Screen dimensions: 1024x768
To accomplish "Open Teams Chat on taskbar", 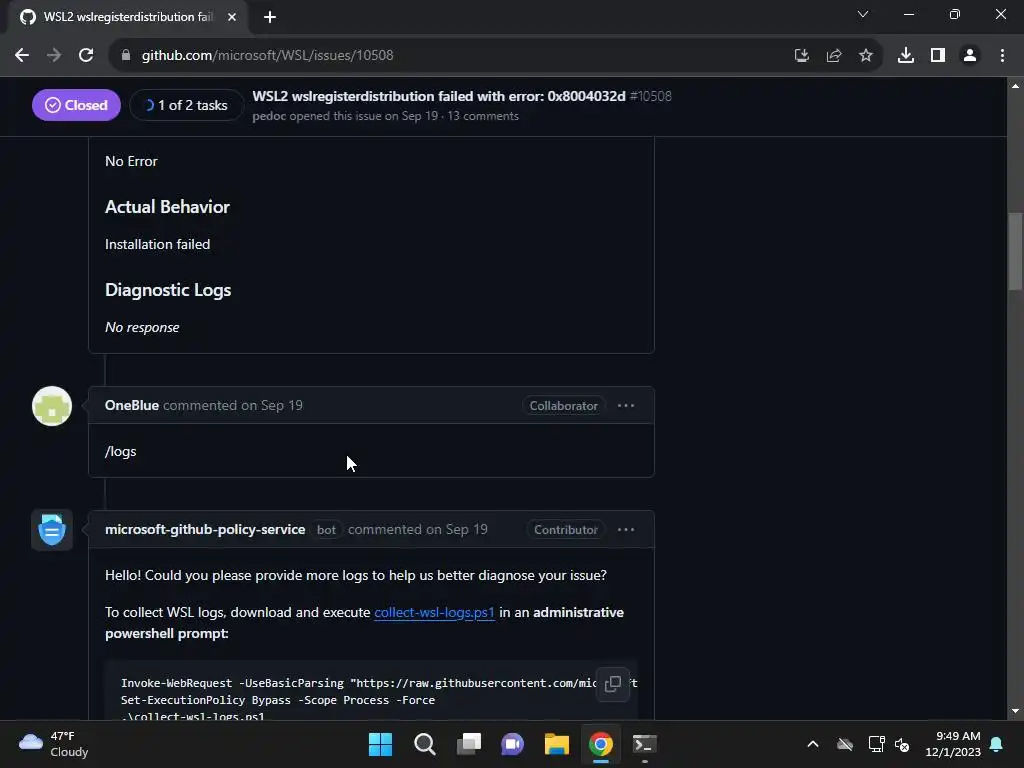I will tap(513, 744).
